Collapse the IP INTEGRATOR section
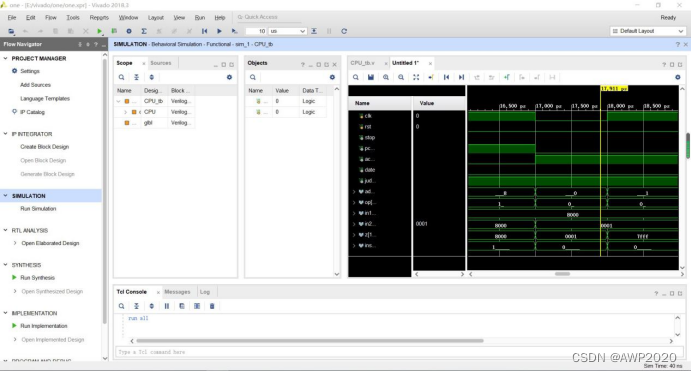Viewport: 692px width, 372px height. point(5,134)
